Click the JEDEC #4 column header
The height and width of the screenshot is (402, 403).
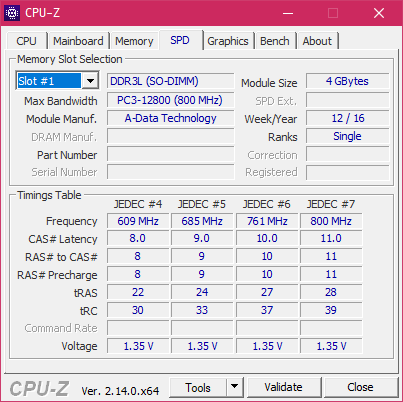point(138,204)
